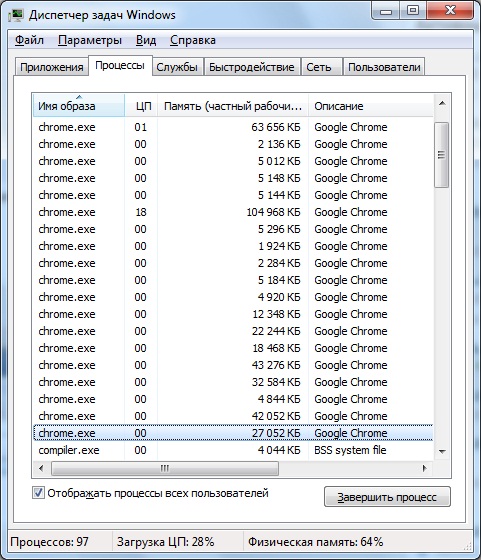
Task: Select chrome.exe process using 1 924 КБ
Action: pos(233,246)
